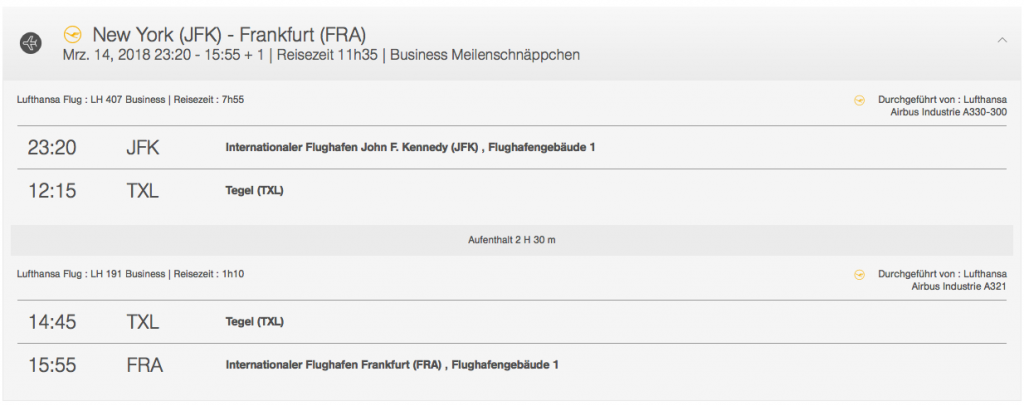Click Lufthansa logo next to A330-300 operator
Viewport: 1024px width, 406px height.
pyautogui.click(x=858, y=100)
